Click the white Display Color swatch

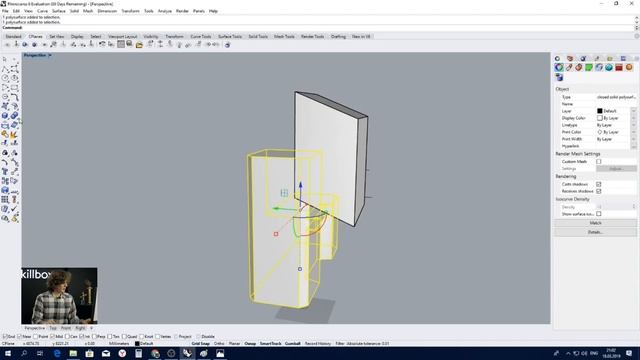click(x=600, y=118)
